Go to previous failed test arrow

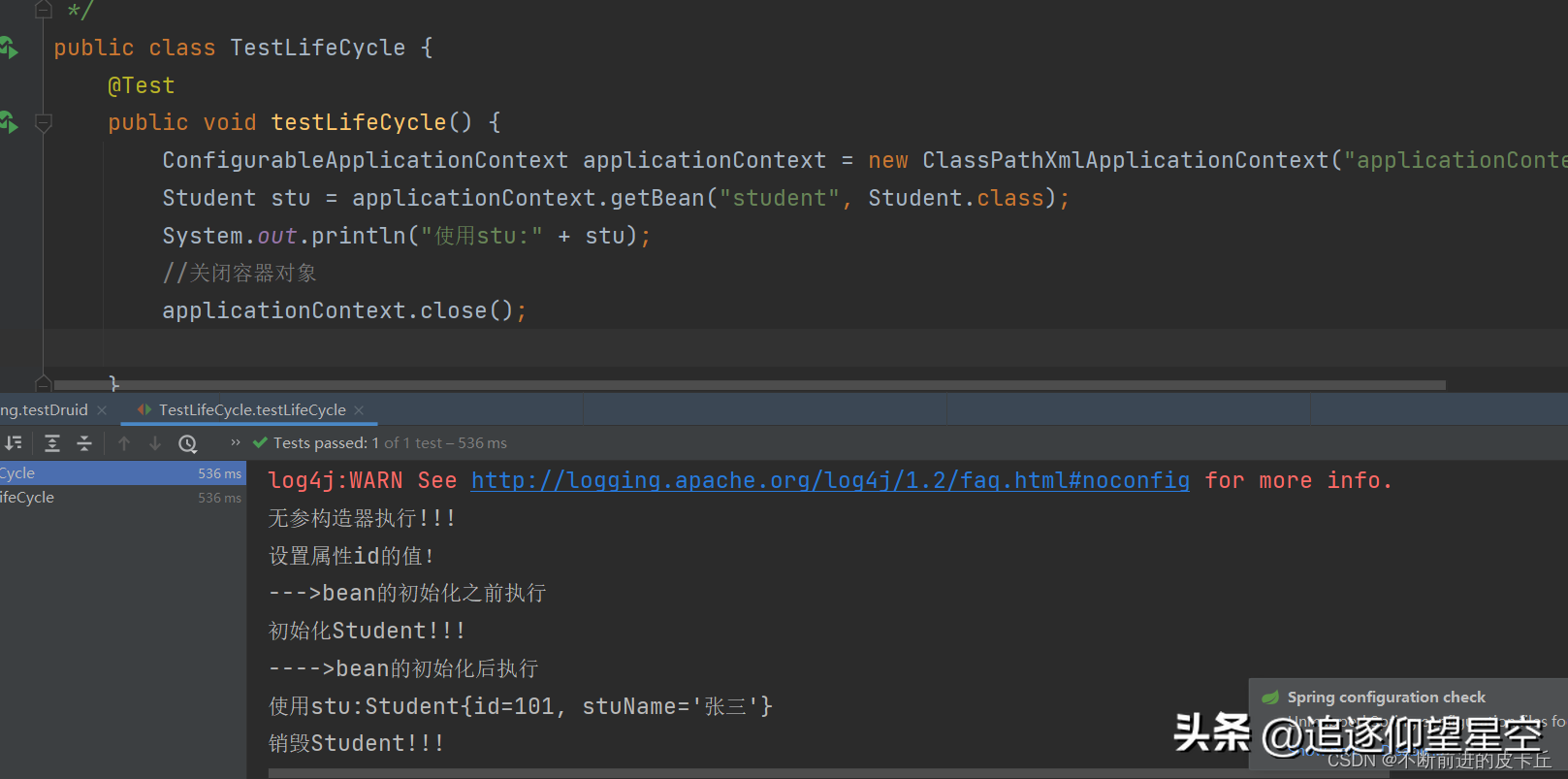[x=124, y=443]
